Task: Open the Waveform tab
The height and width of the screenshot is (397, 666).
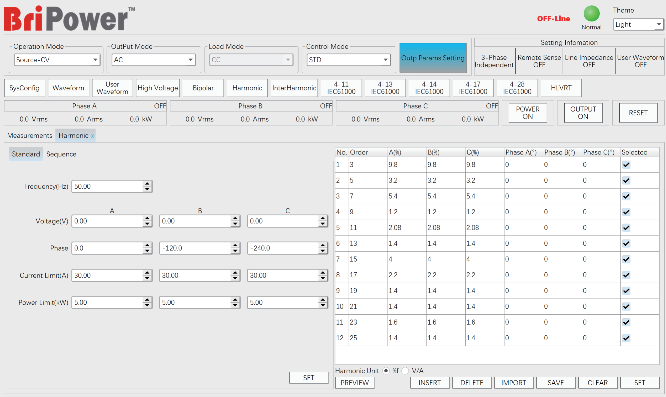Action: (68, 88)
